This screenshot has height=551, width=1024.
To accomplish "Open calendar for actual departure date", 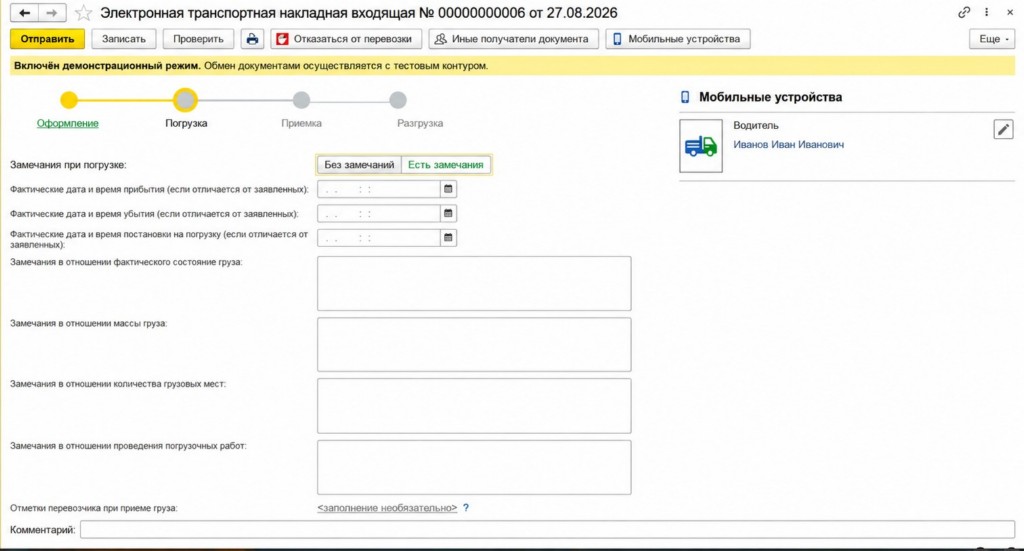I will (x=448, y=213).
